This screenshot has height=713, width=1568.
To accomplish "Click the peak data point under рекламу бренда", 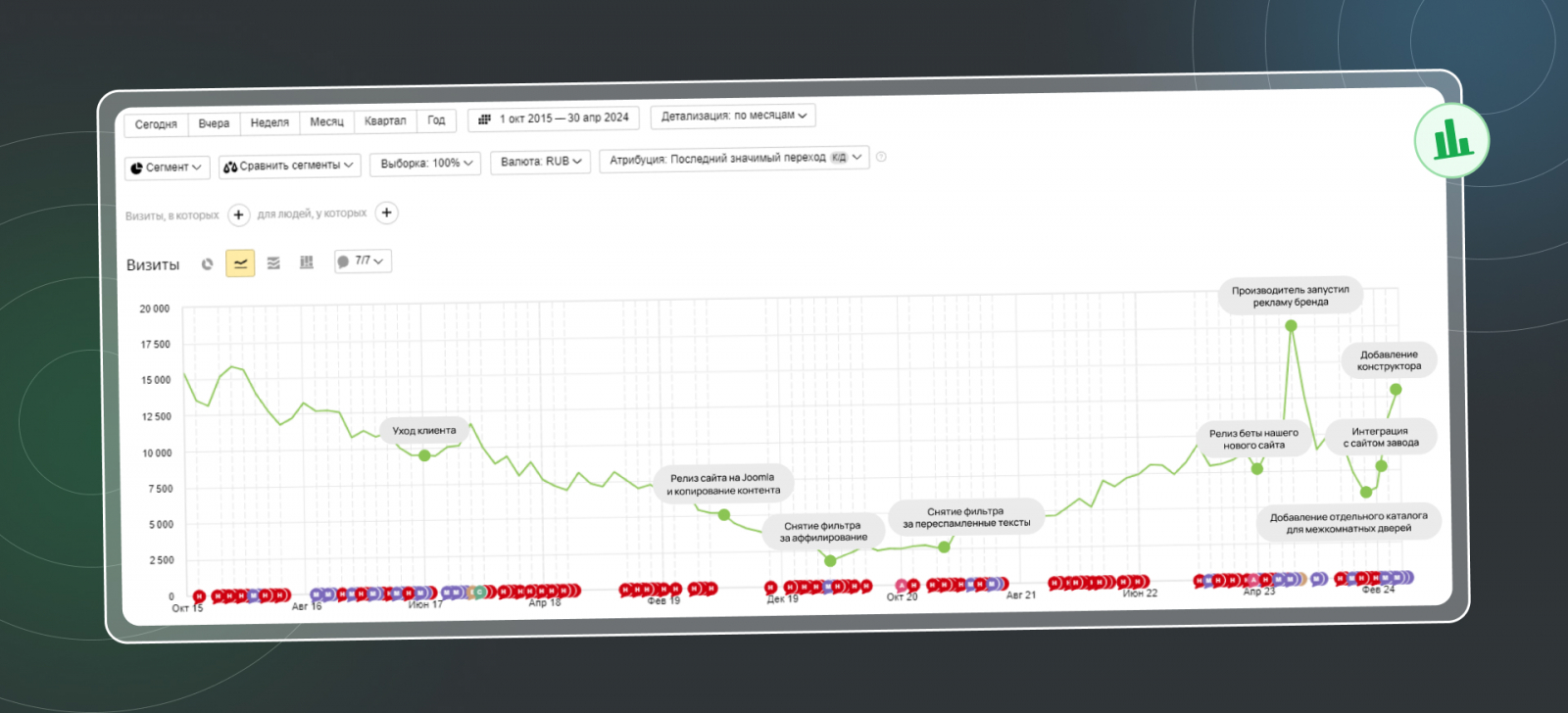I will click(x=1291, y=326).
